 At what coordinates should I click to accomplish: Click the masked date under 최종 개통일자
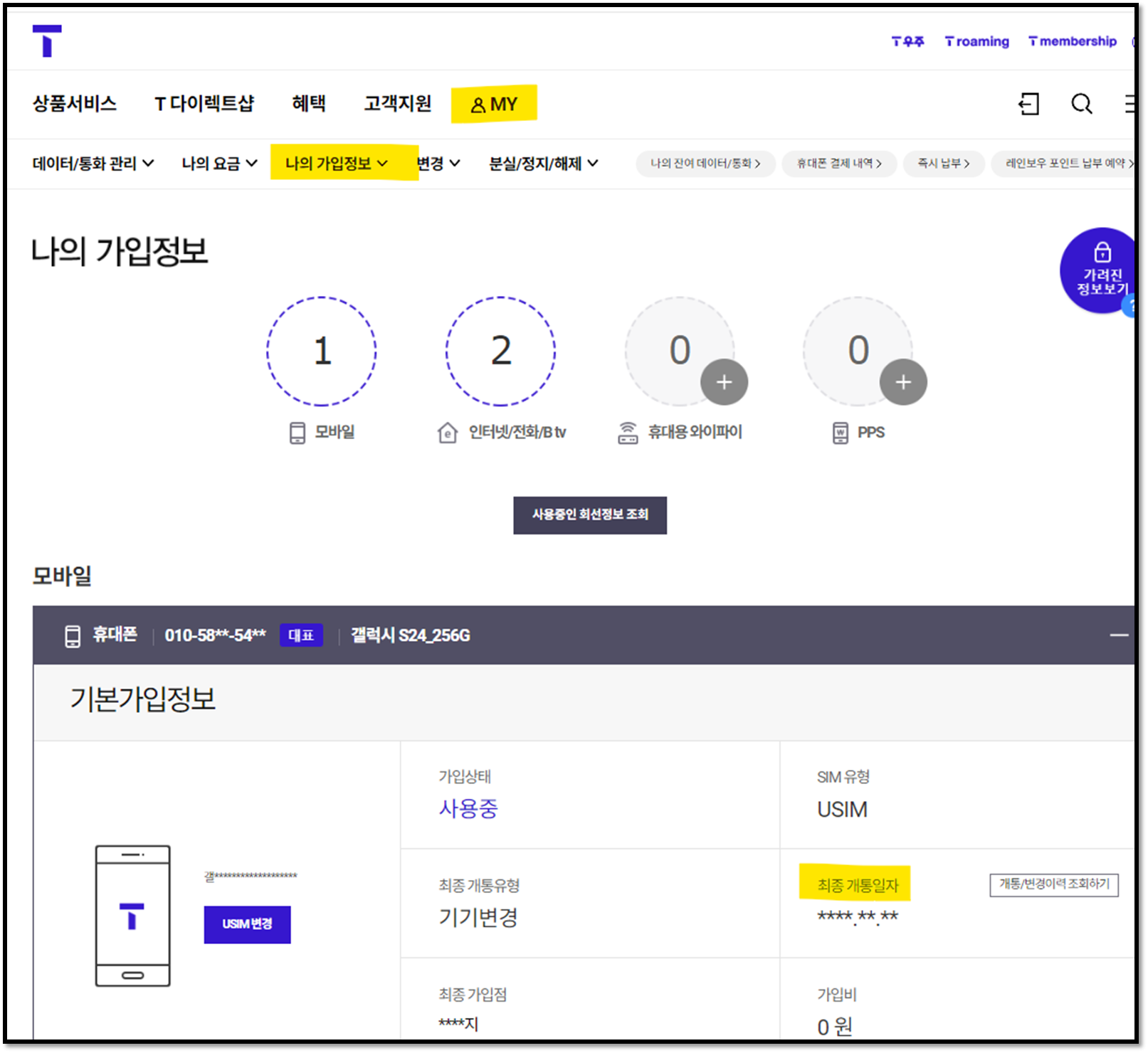pos(858,916)
